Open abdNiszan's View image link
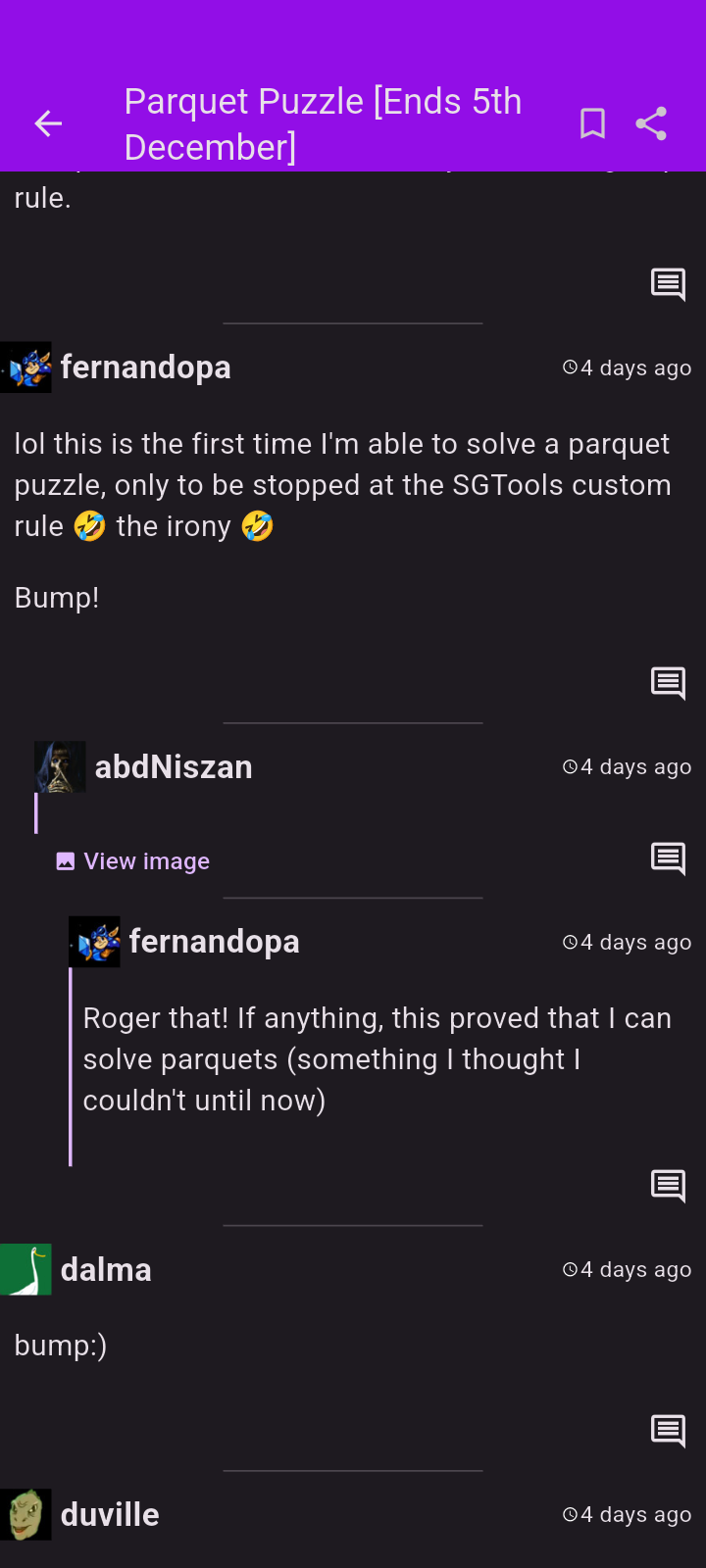This screenshot has width=706, height=1568. coord(146,861)
